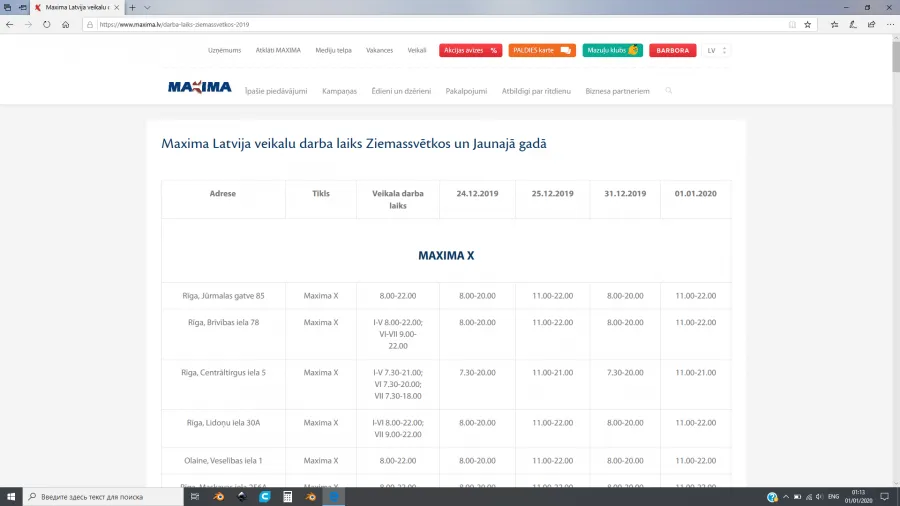Click the PALDIES karte button
900x506 pixels.
[542, 50]
